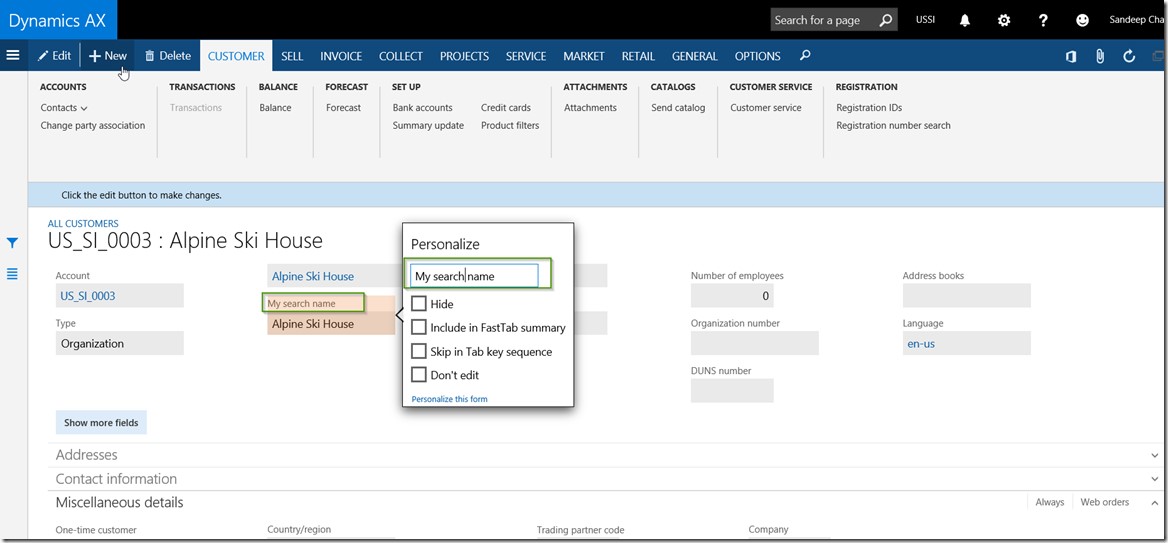Switch to the INVOICE tab
This screenshot has width=1168, height=543.
click(x=341, y=56)
